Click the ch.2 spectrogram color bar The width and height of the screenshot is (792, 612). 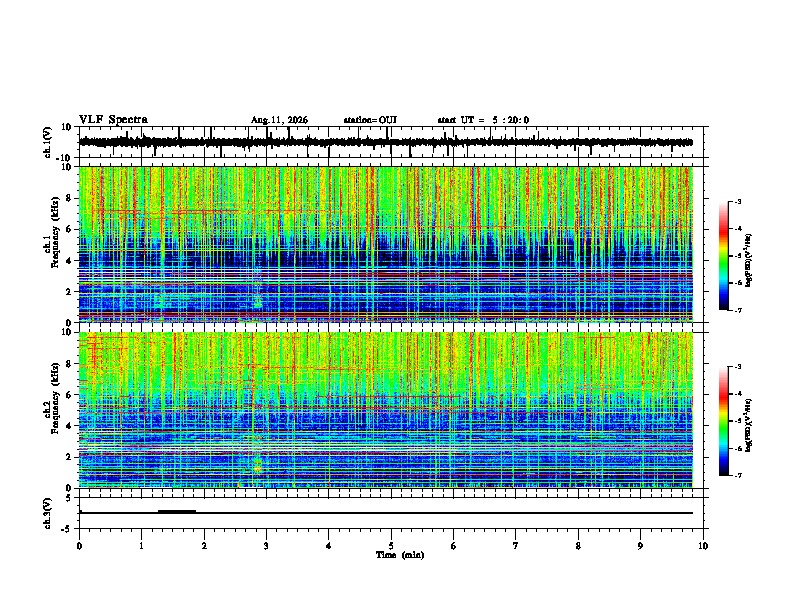pos(724,421)
